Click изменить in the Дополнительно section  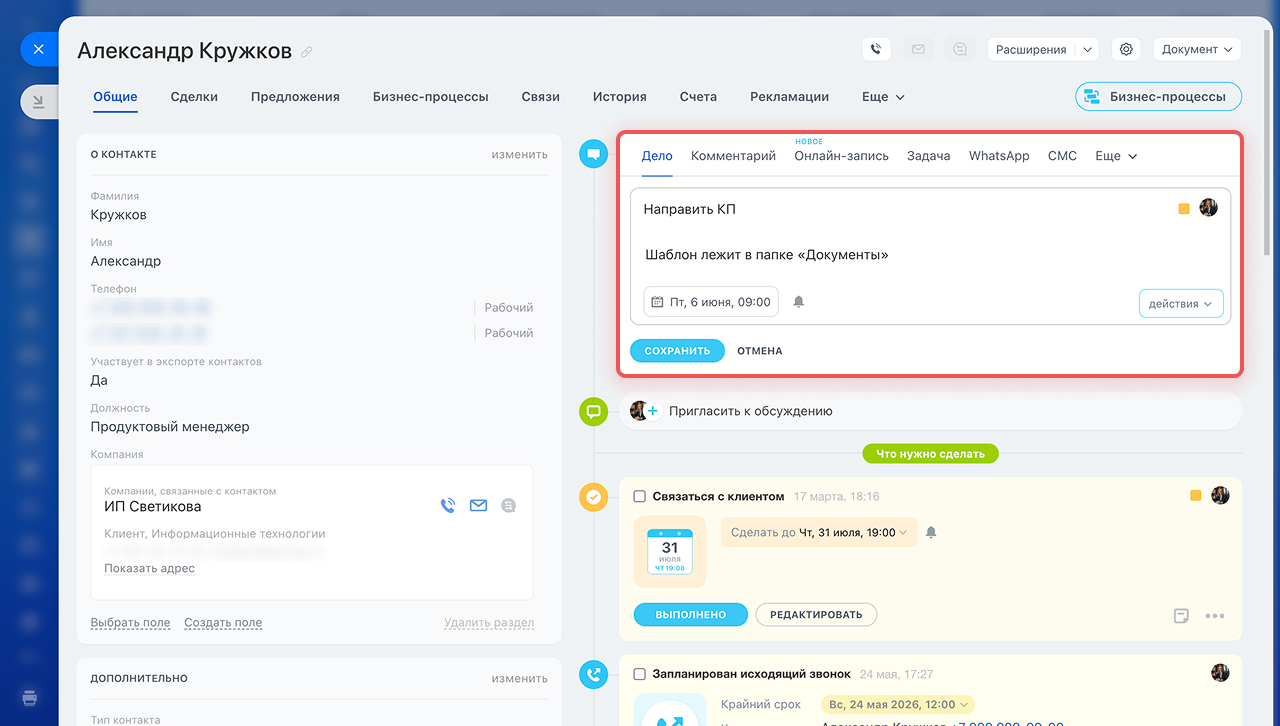(x=519, y=678)
